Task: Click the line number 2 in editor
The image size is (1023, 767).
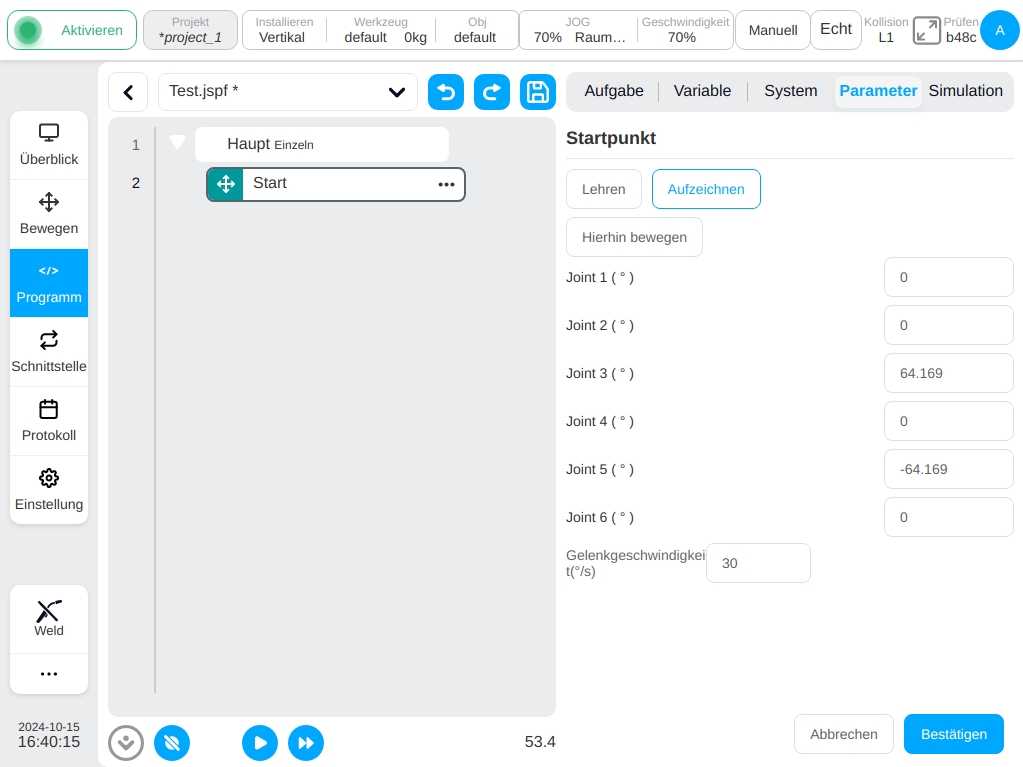Action: (136, 183)
